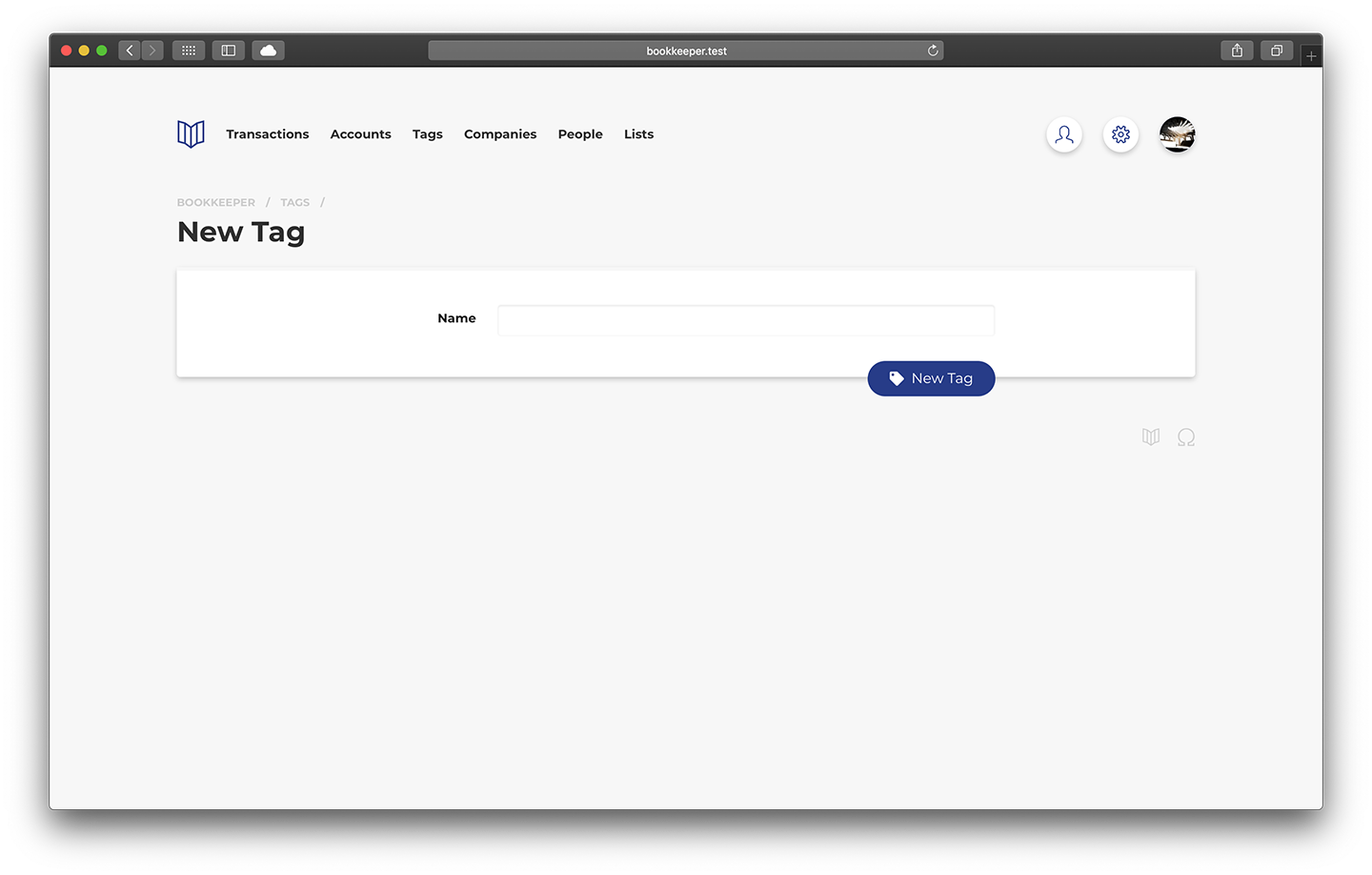This screenshot has height=875, width=1372.
Task: Navigate to Companies
Action: 500,134
